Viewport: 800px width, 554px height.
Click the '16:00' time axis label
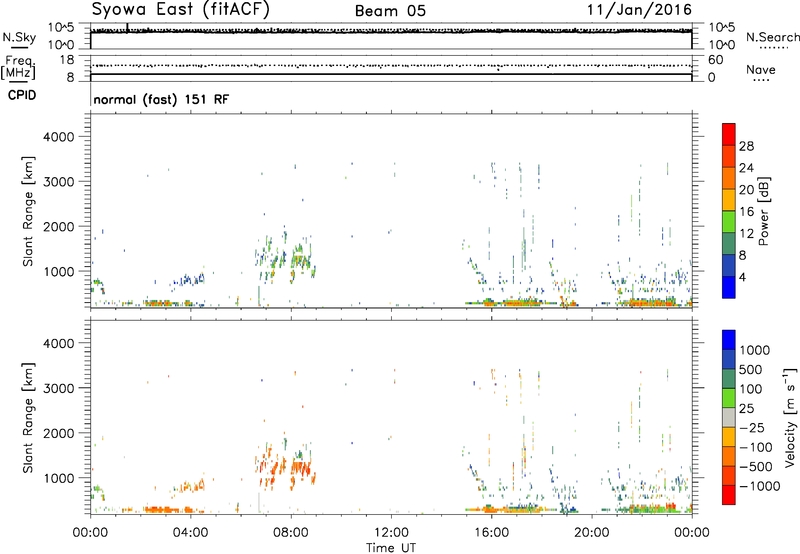[491, 533]
